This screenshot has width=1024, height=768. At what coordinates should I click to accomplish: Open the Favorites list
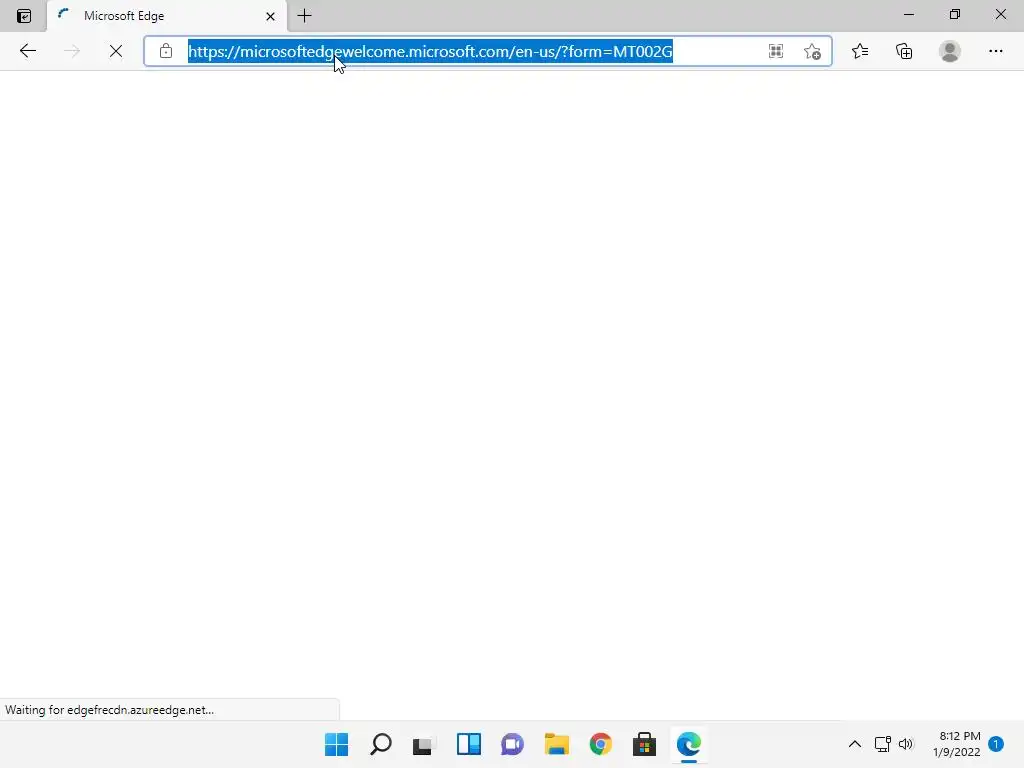[x=860, y=51]
